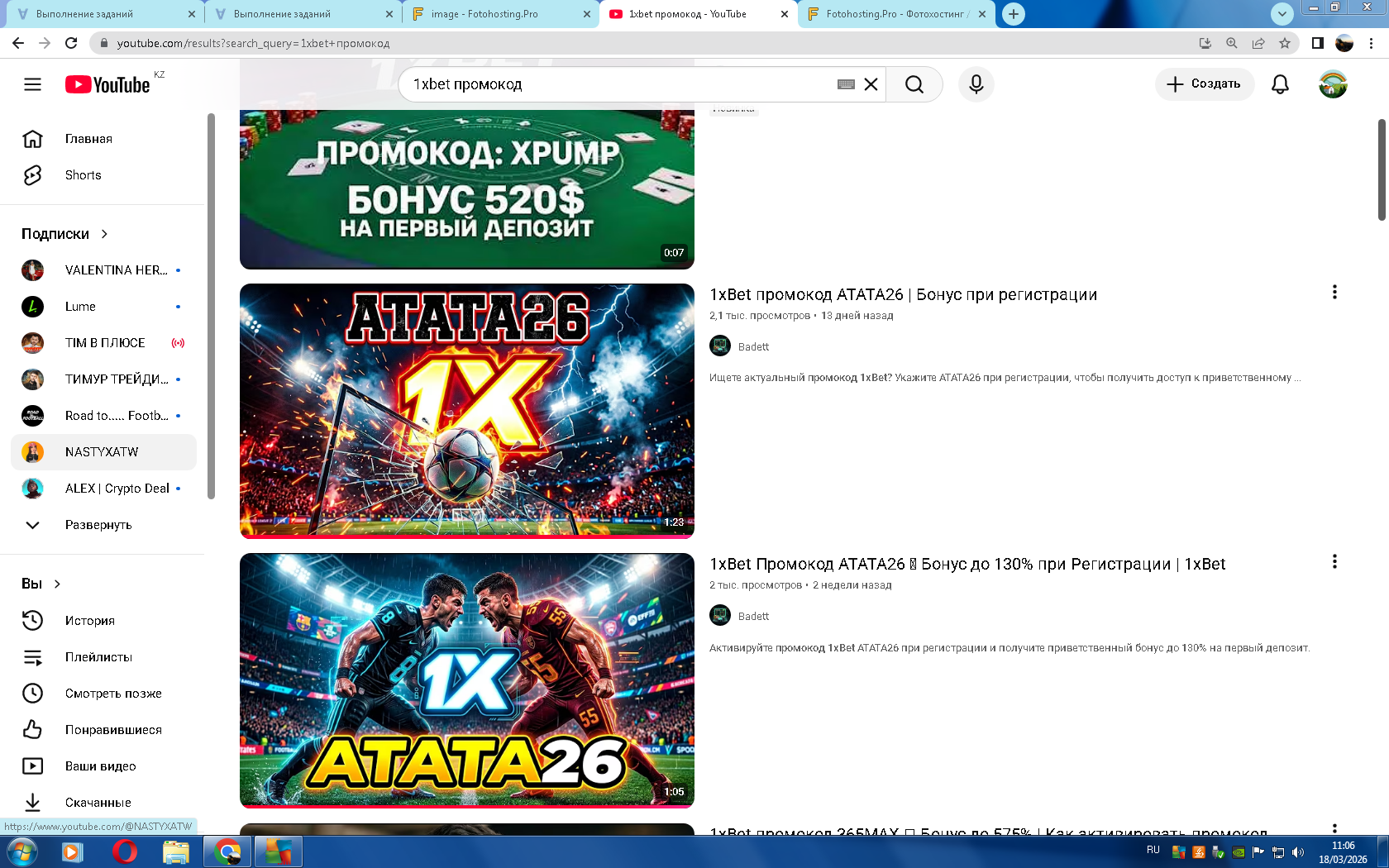Screen dimensions: 1389x868
Task: Open the browser share icon
Action: [1258, 43]
